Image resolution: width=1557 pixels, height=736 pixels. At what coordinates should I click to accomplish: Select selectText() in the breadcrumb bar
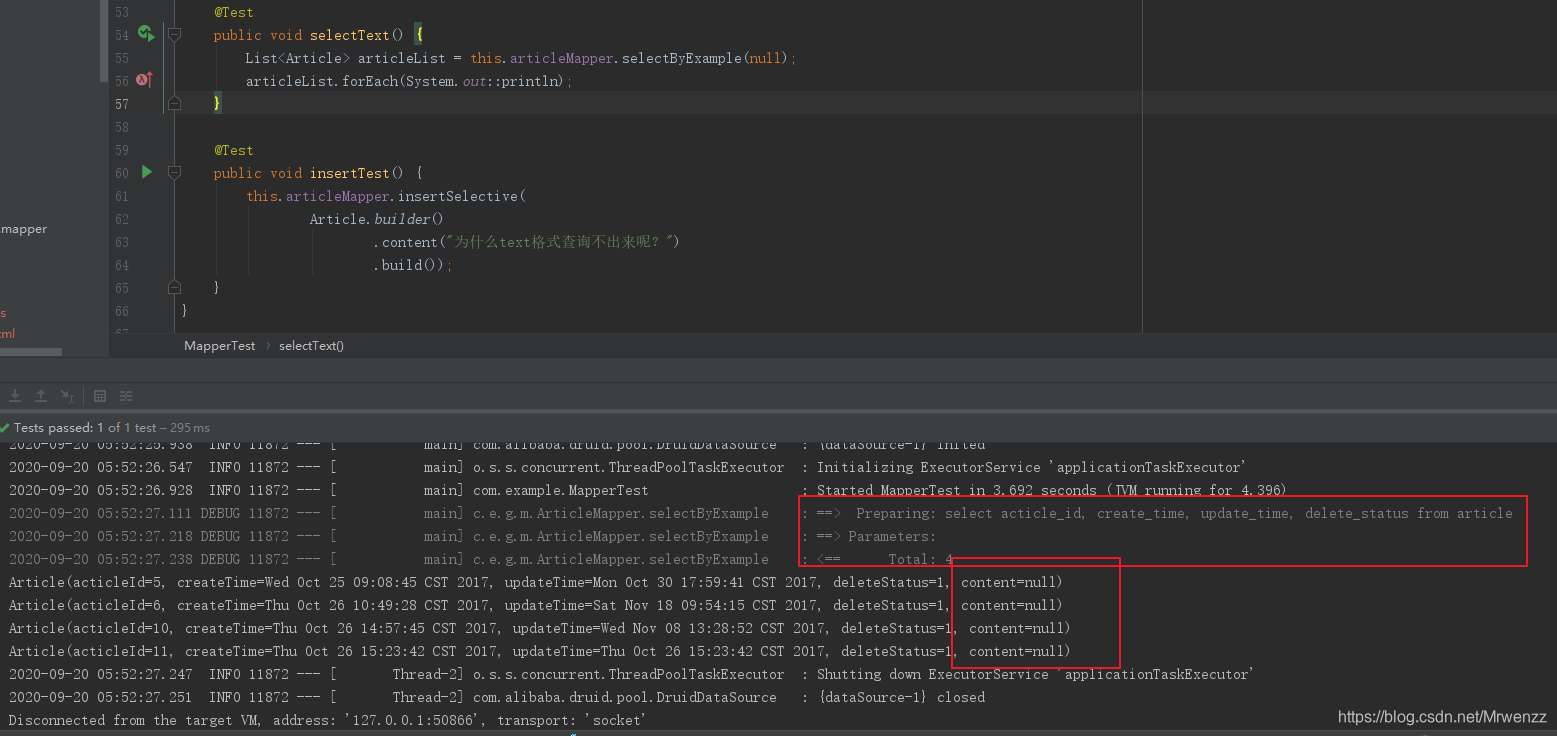(x=311, y=346)
